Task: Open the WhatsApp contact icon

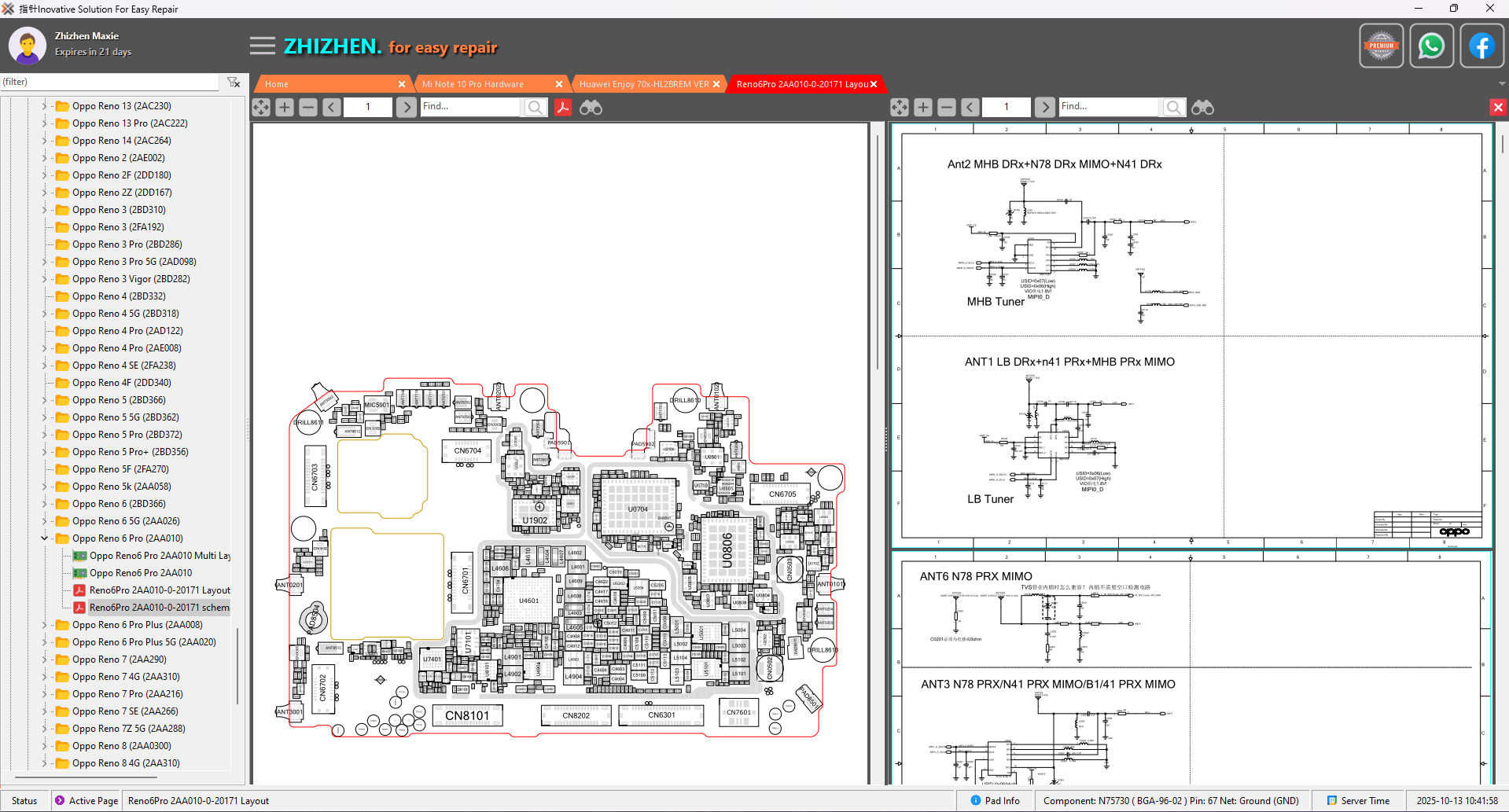Action: point(1431,46)
